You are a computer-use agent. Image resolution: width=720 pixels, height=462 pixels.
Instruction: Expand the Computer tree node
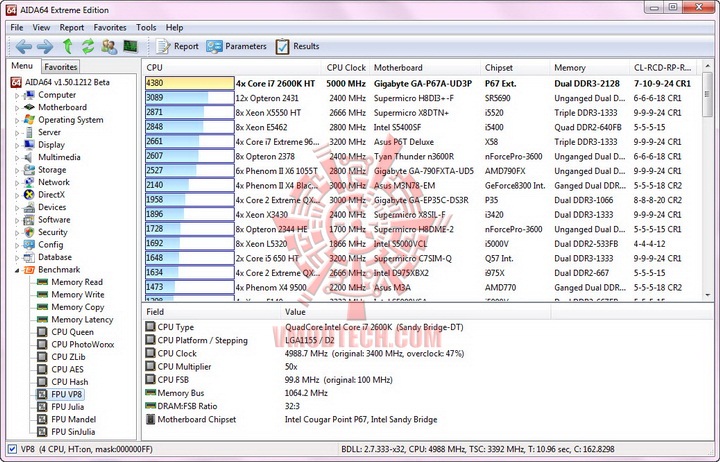(x=17, y=96)
